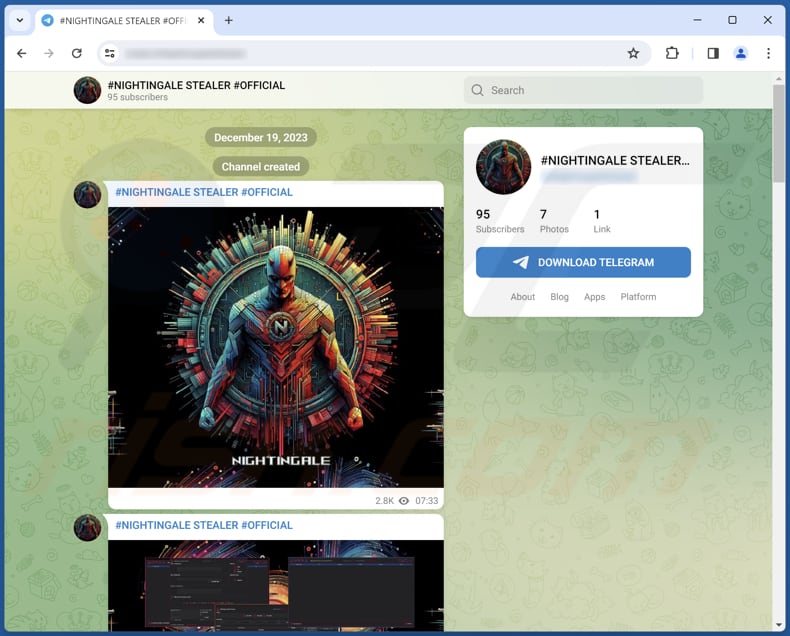The width and height of the screenshot is (790, 636).
Task: Click the Search field in channel header
Action: tap(583, 90)
